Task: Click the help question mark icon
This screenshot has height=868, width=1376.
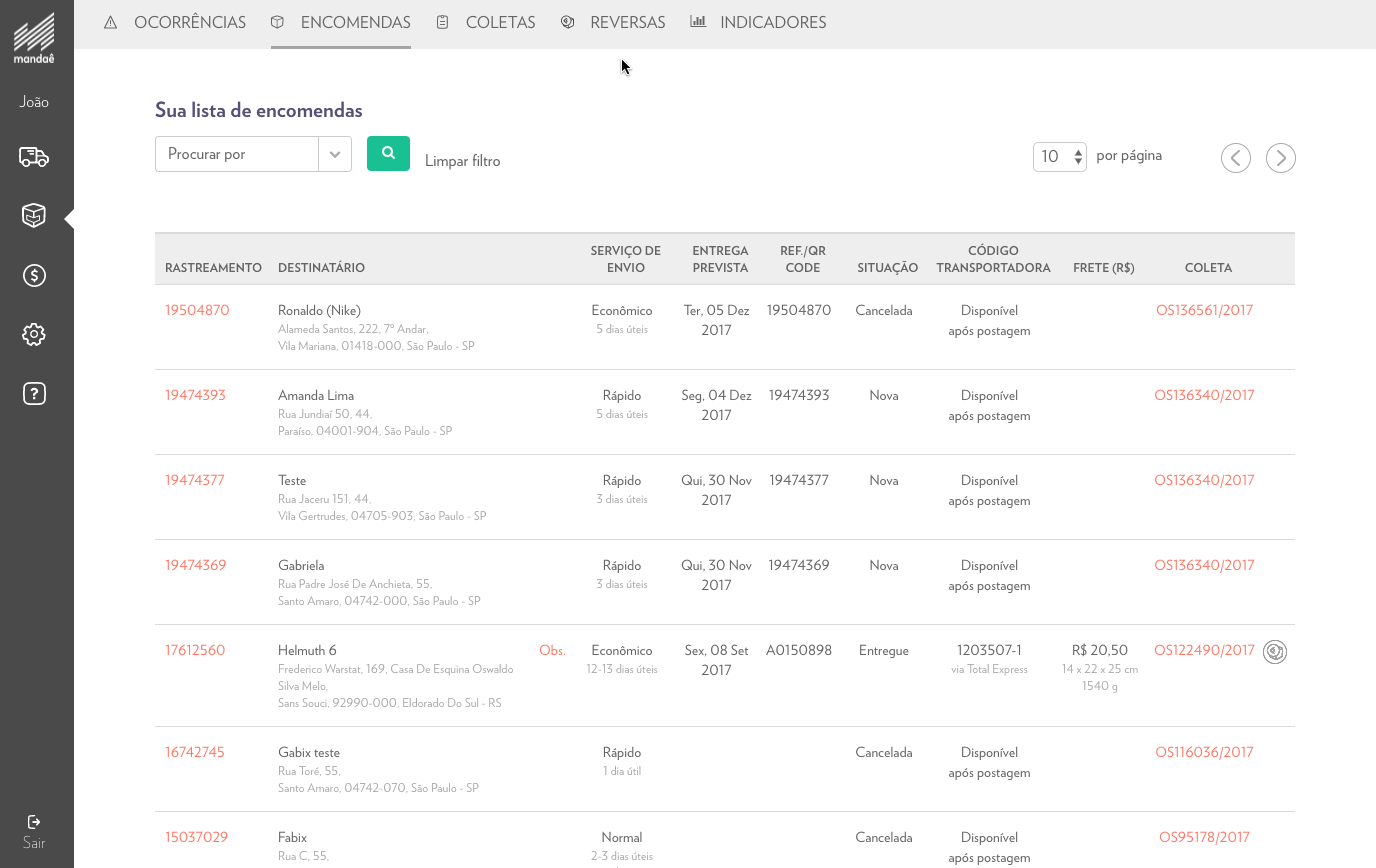Action: [x=34, y=393]
